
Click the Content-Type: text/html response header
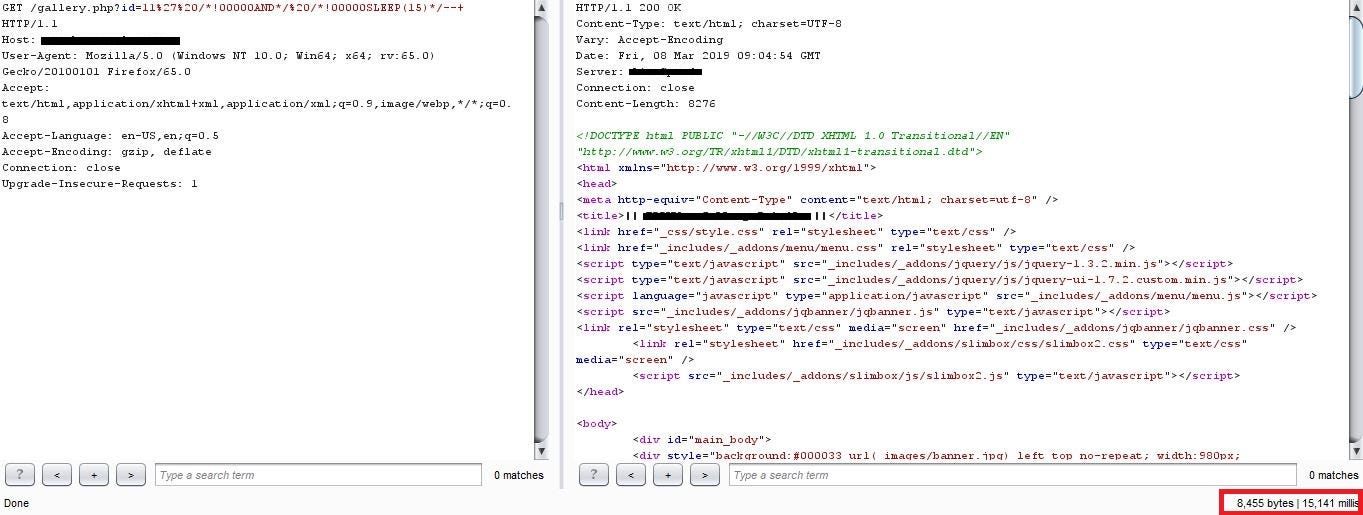pyautogui.click(x=708, y=23)
